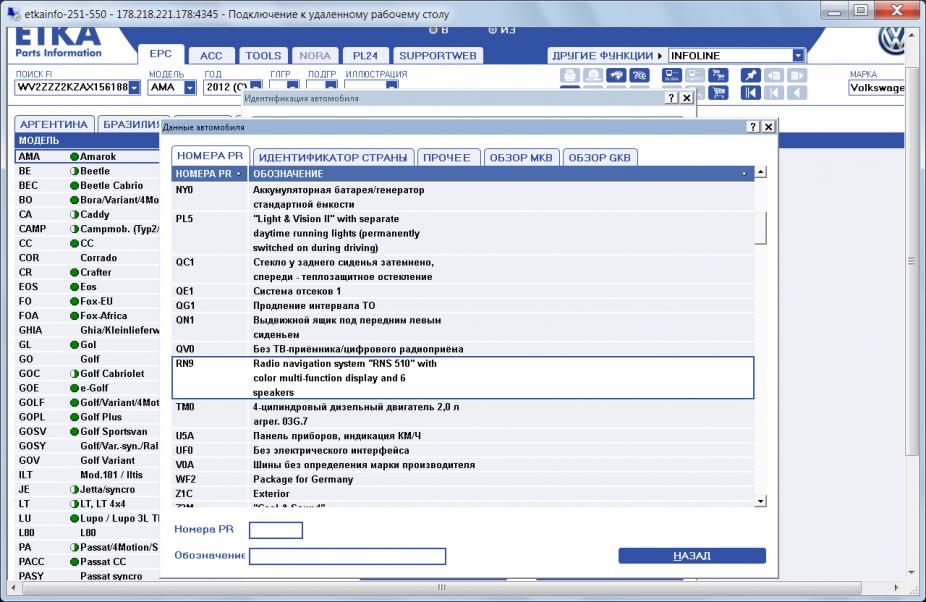Click the remote desktop title bar icon
This screenshot has width=926, height=602.
click(x=12, y=13)
